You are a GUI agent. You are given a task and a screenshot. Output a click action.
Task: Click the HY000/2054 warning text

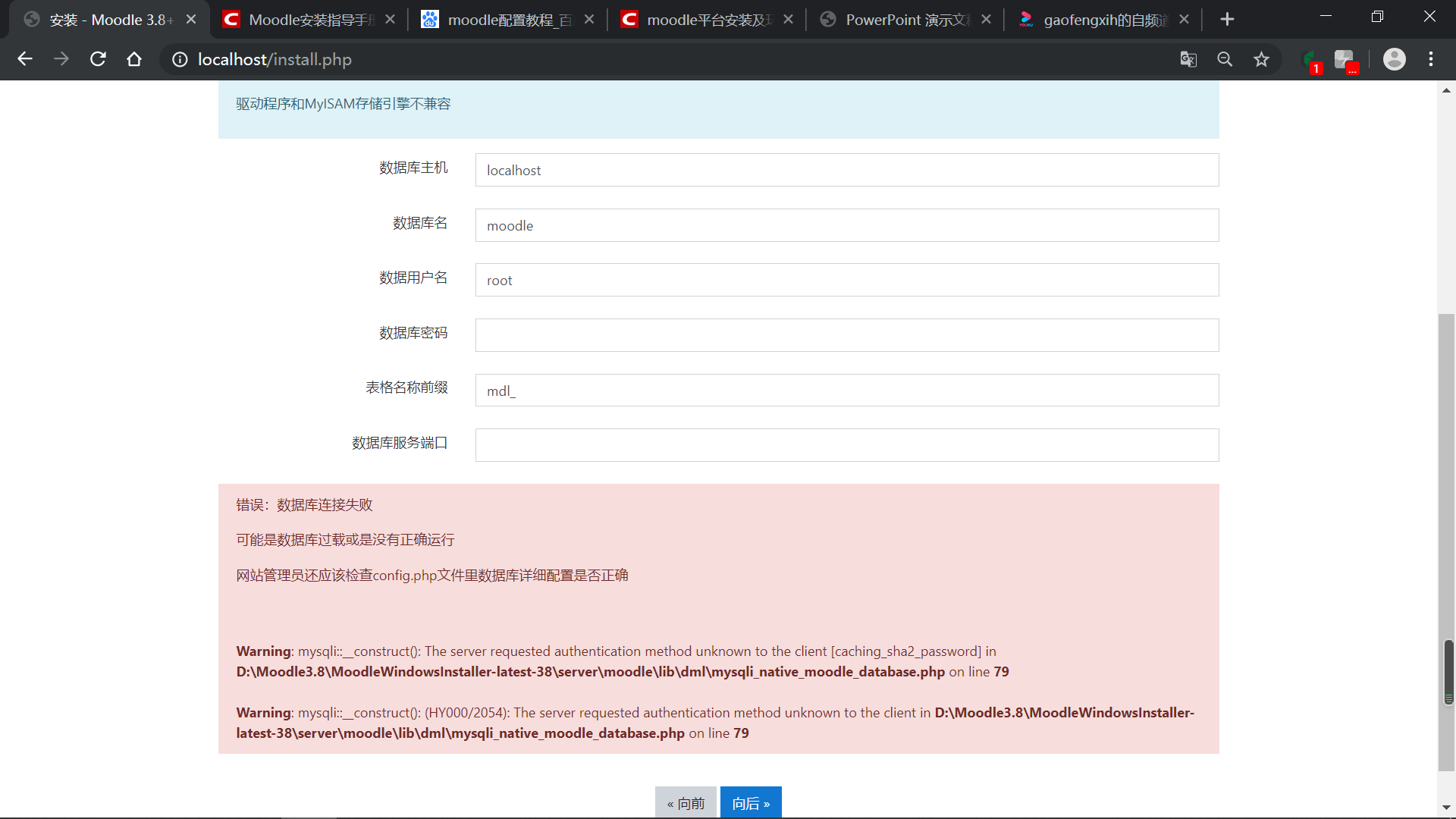tap(715, 723)
